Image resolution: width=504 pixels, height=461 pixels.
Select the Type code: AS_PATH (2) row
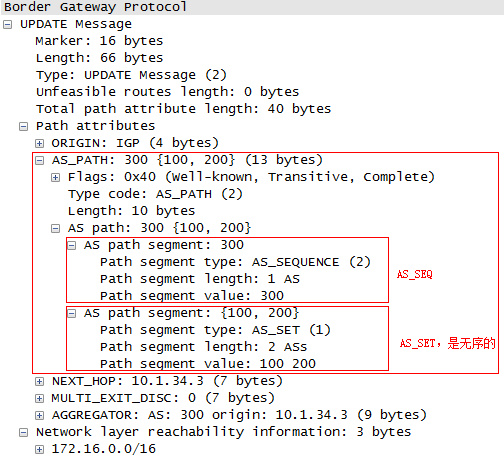click(x=155, y=194)
